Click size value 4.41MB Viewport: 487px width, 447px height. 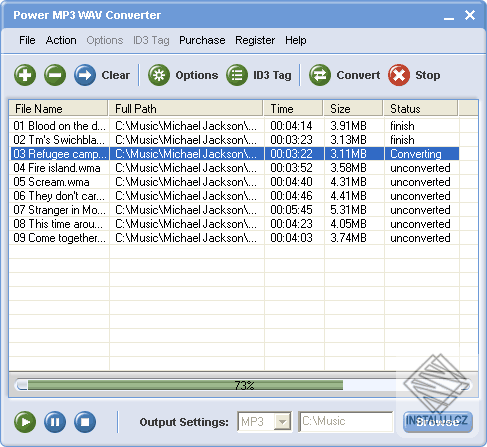(x=348, y=196)
